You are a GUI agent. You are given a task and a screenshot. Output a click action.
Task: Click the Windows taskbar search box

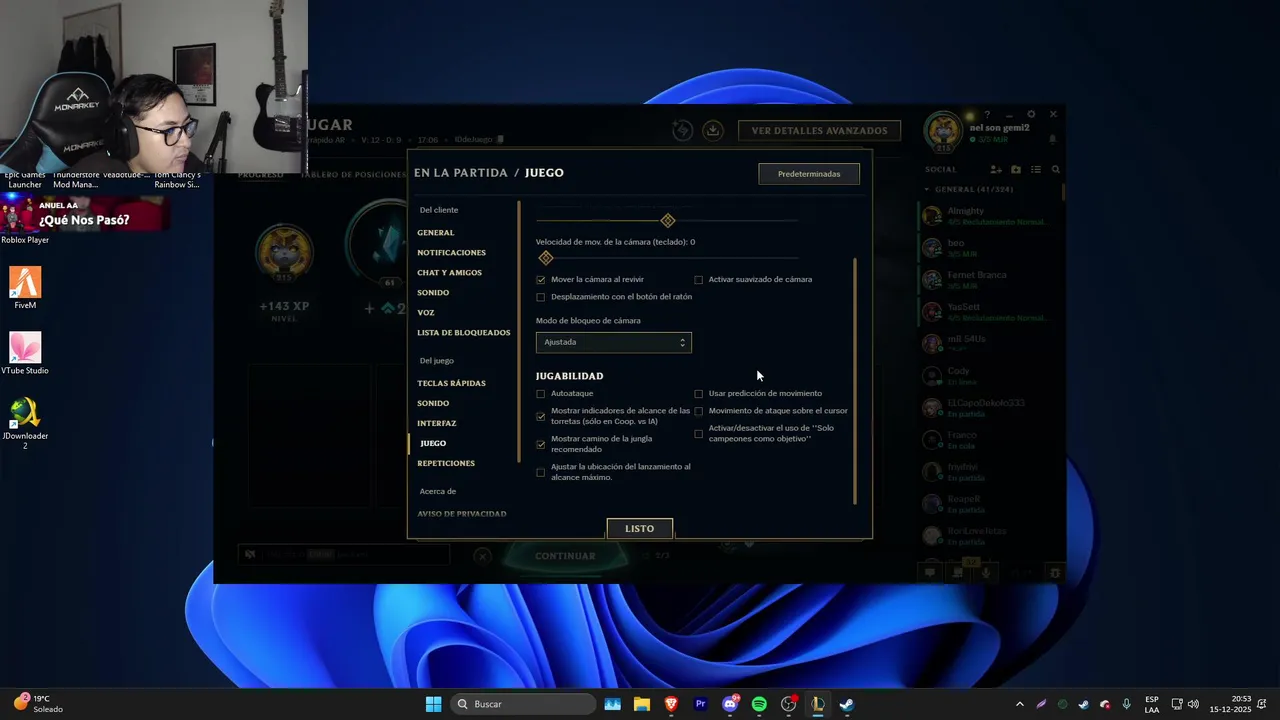coord(522,704)
